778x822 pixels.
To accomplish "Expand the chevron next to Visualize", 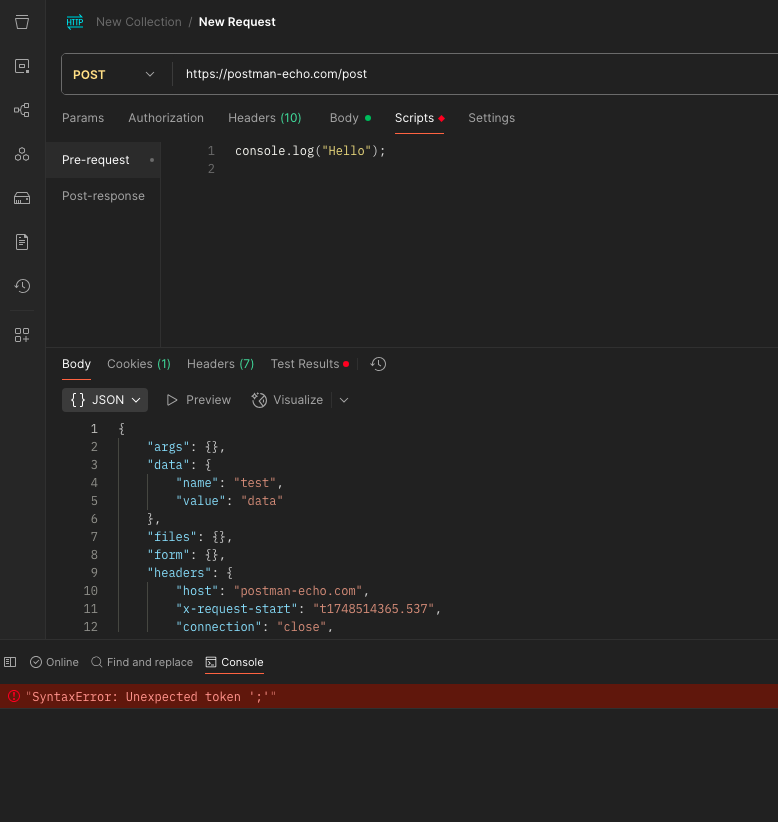I will tap(344, 400).
